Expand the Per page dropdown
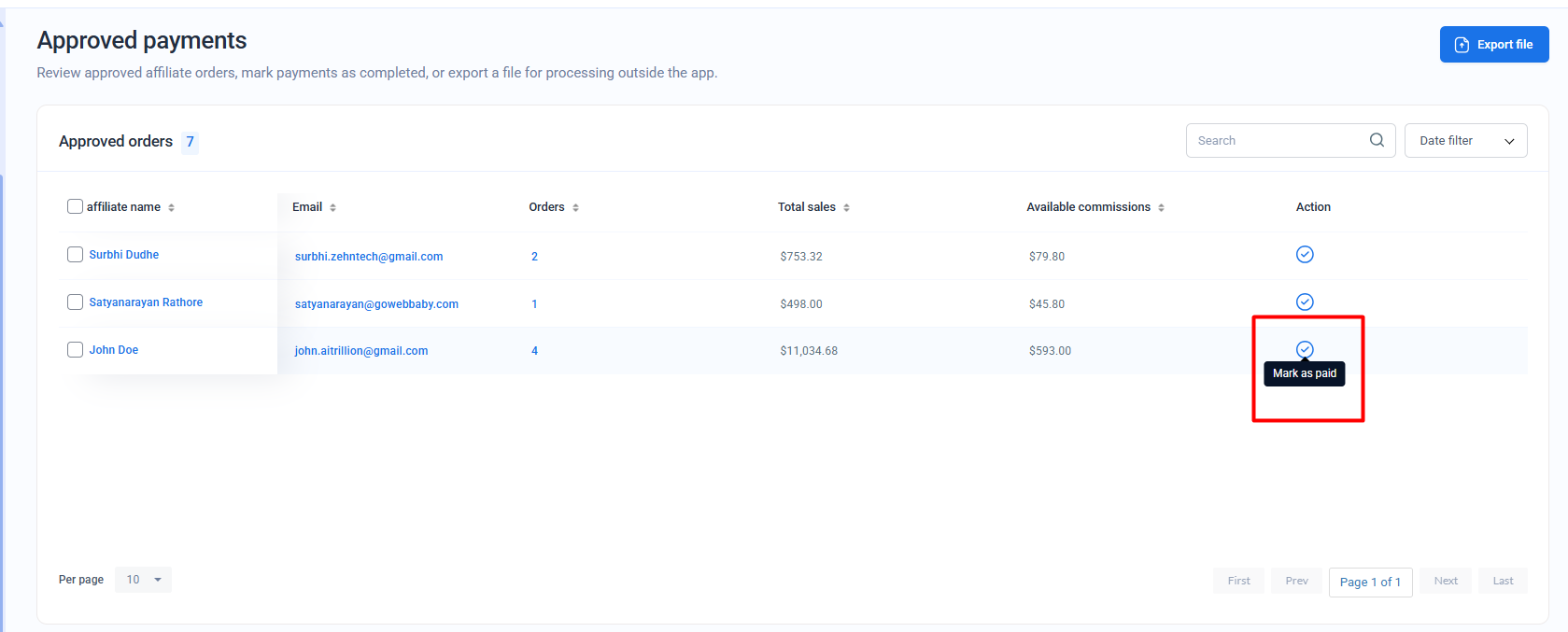The width and height of the screenshot is (1568, 632). pos(144,580)
